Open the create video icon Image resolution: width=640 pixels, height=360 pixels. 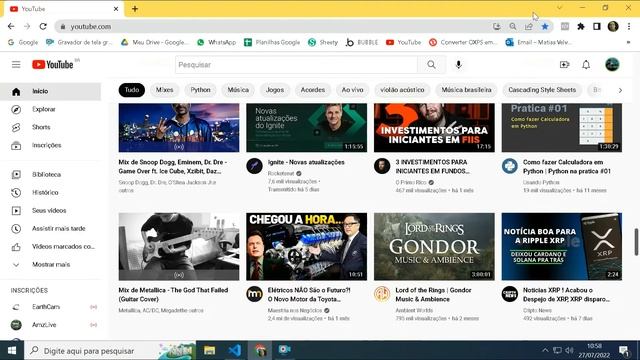tap(564, 64)
